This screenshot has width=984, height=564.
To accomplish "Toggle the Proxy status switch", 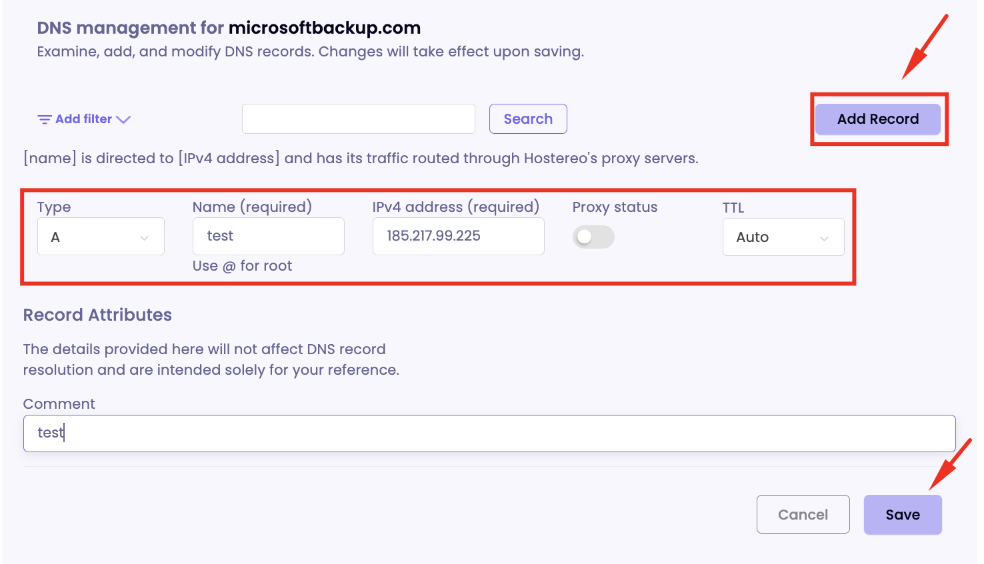I will click(x=593, y=237).
